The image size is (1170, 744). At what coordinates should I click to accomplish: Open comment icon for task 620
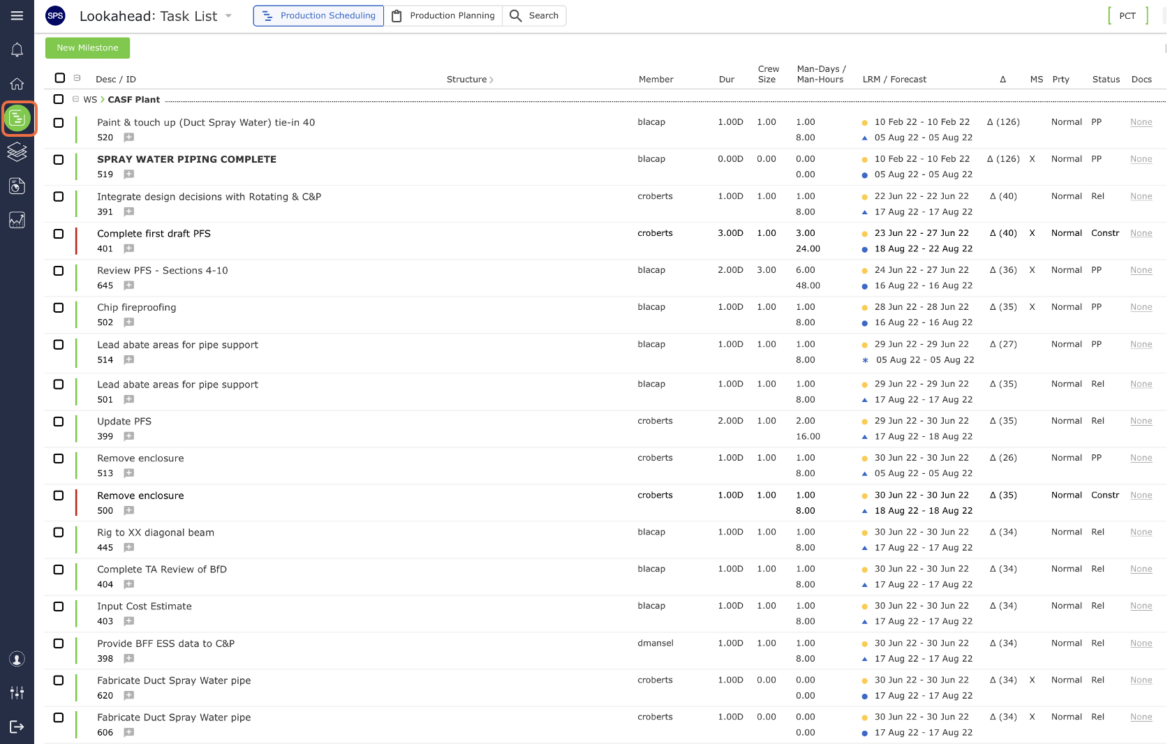point(129,695)
